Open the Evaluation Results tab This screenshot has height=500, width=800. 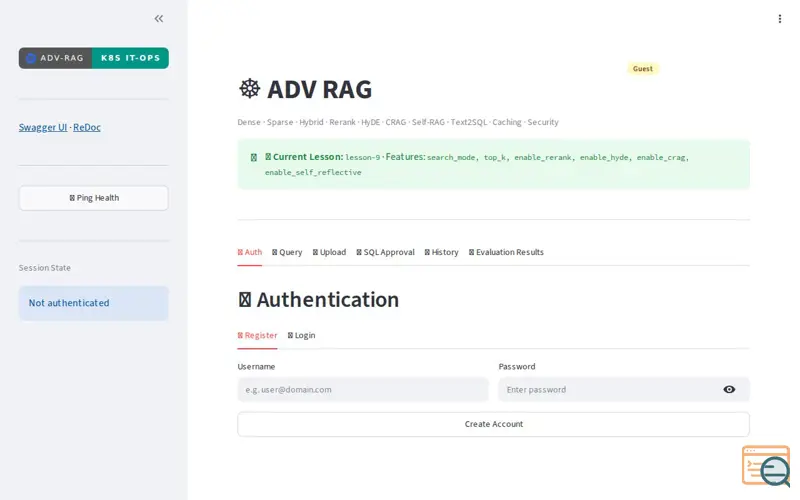pyautogui.click(x=506, y=252)
